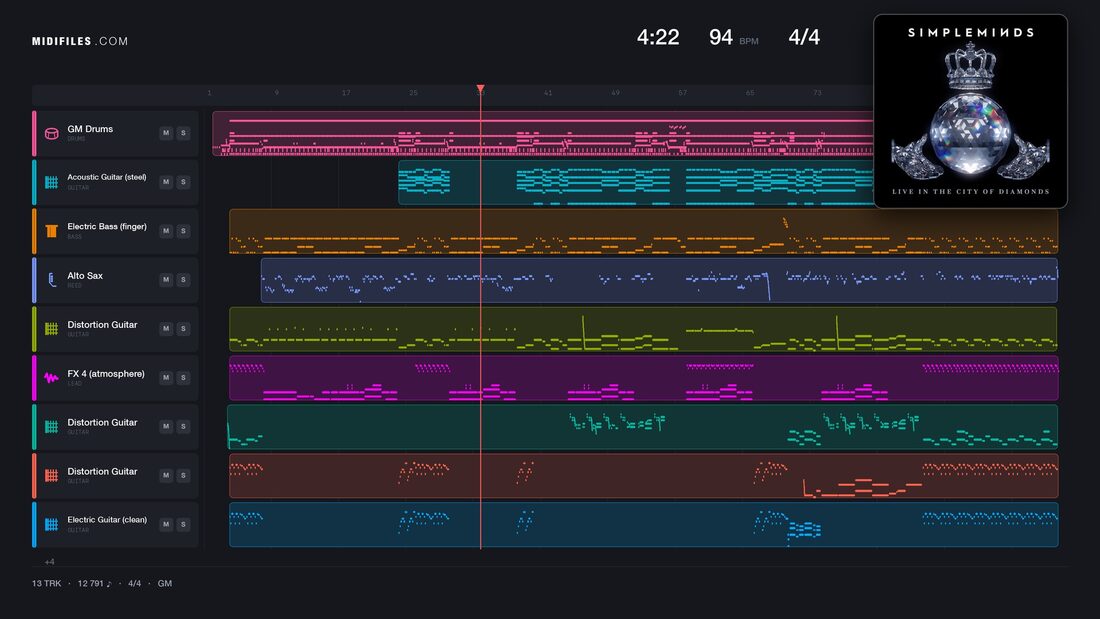The width and height of the screenshot is (1100, 619).
Task: Click the olive Distortion Guitar track icon
Action: point(51,328)
